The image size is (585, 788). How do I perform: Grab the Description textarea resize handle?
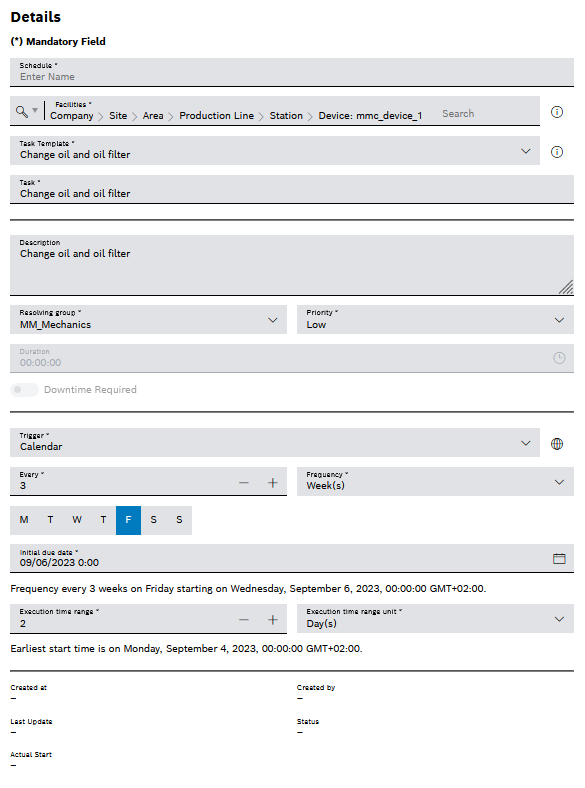click(566, 287)
